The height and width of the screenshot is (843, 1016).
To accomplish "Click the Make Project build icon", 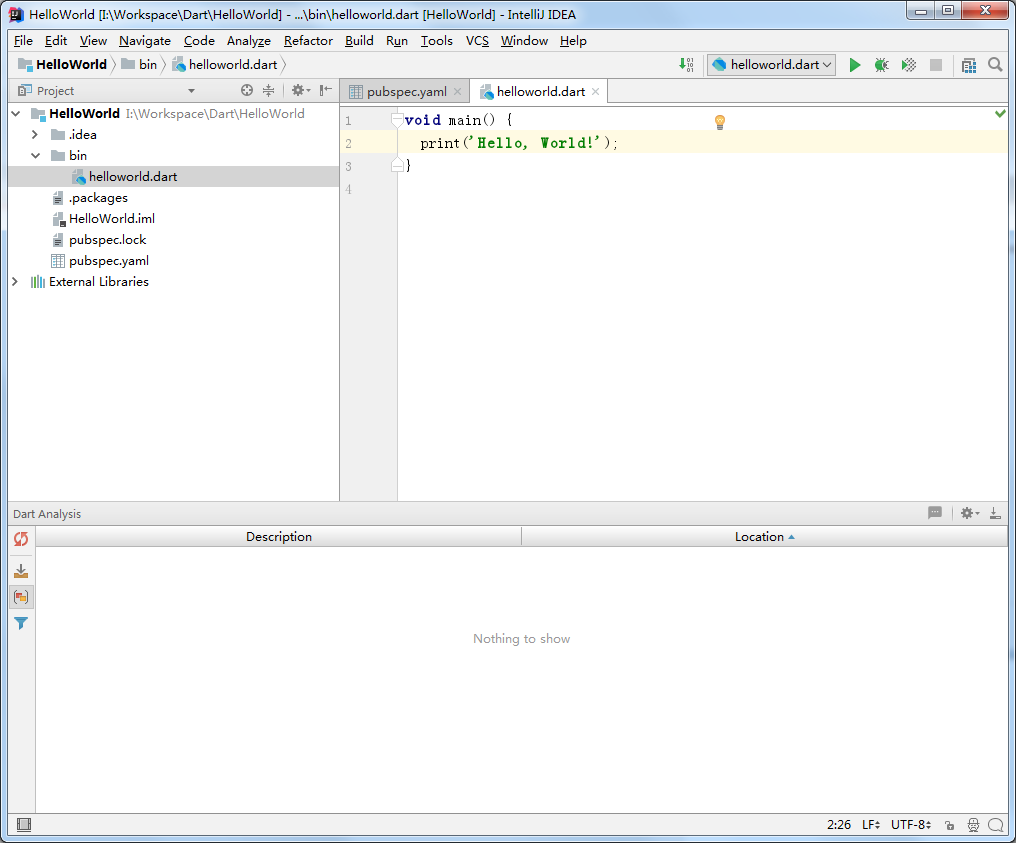I will tap(686, 65).
